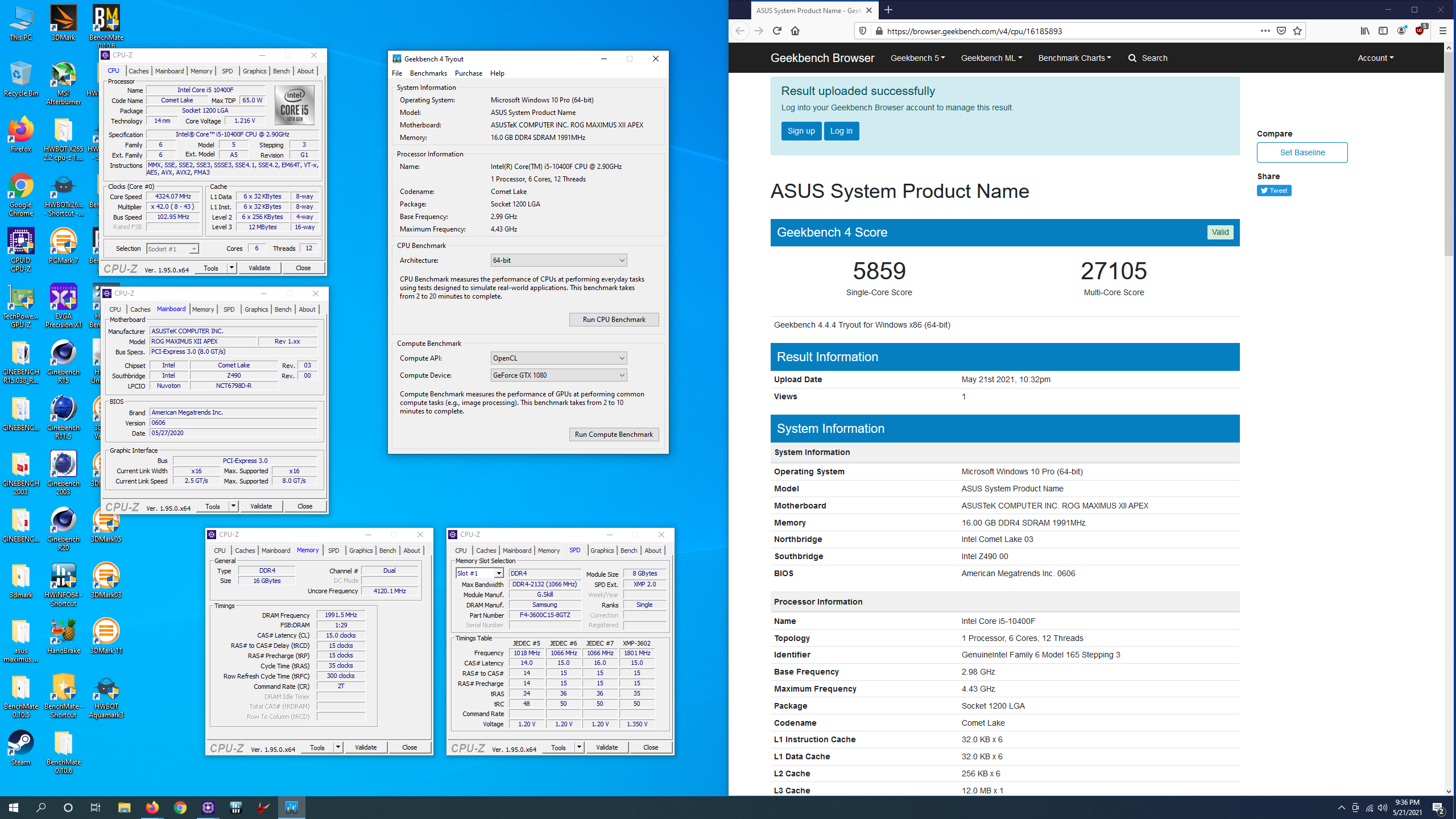
Task: Open new Firefox tab with plus icon
Action: (888, 10)
